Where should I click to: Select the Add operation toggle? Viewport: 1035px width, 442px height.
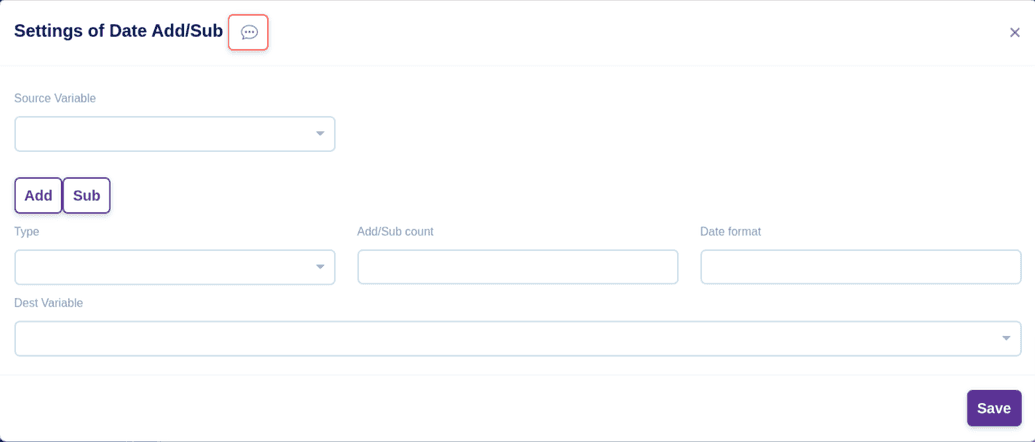tap(38, 195)
